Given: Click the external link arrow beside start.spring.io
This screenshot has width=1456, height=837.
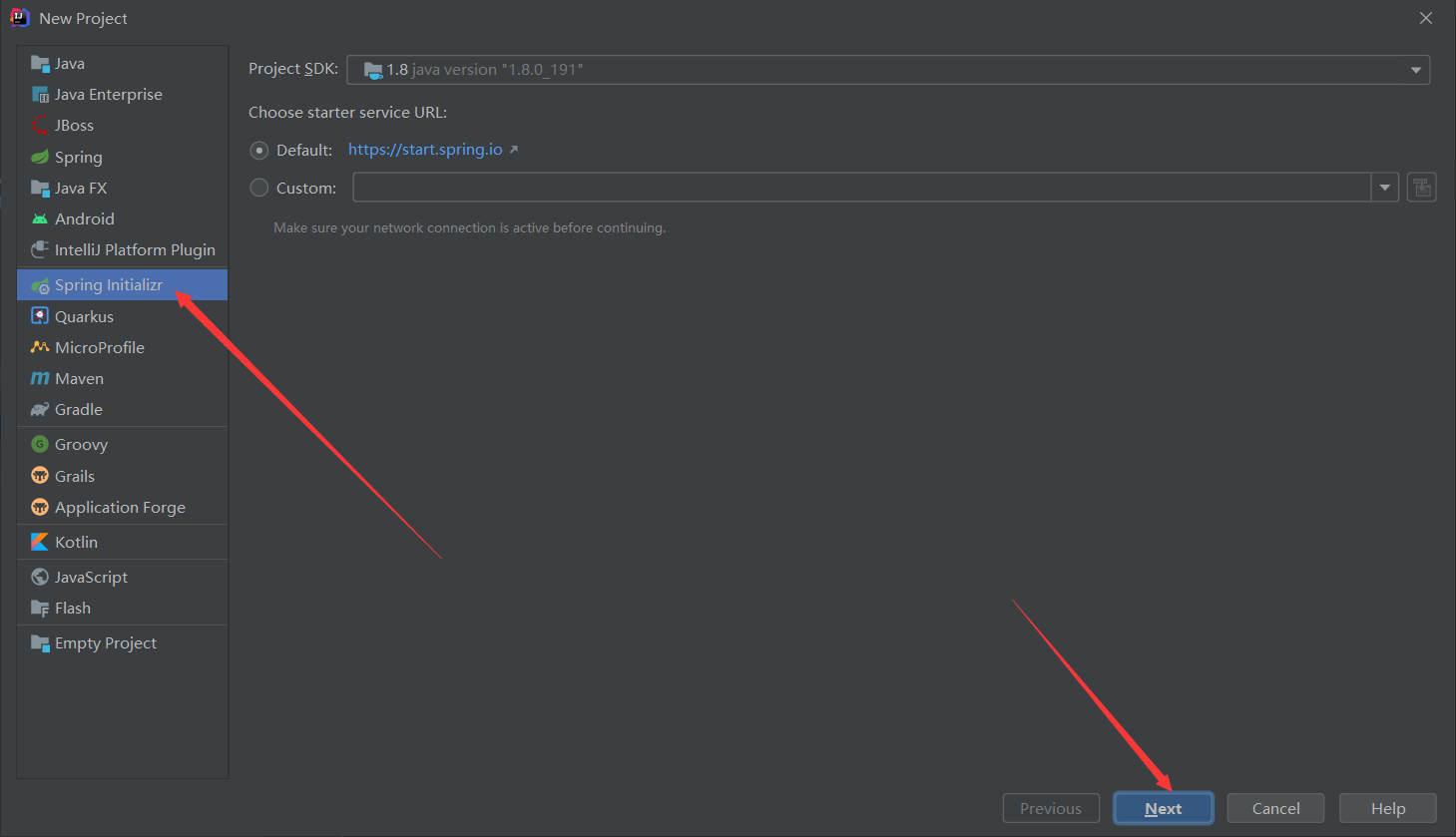Looking at the screenshot, I should coord(514,150).
